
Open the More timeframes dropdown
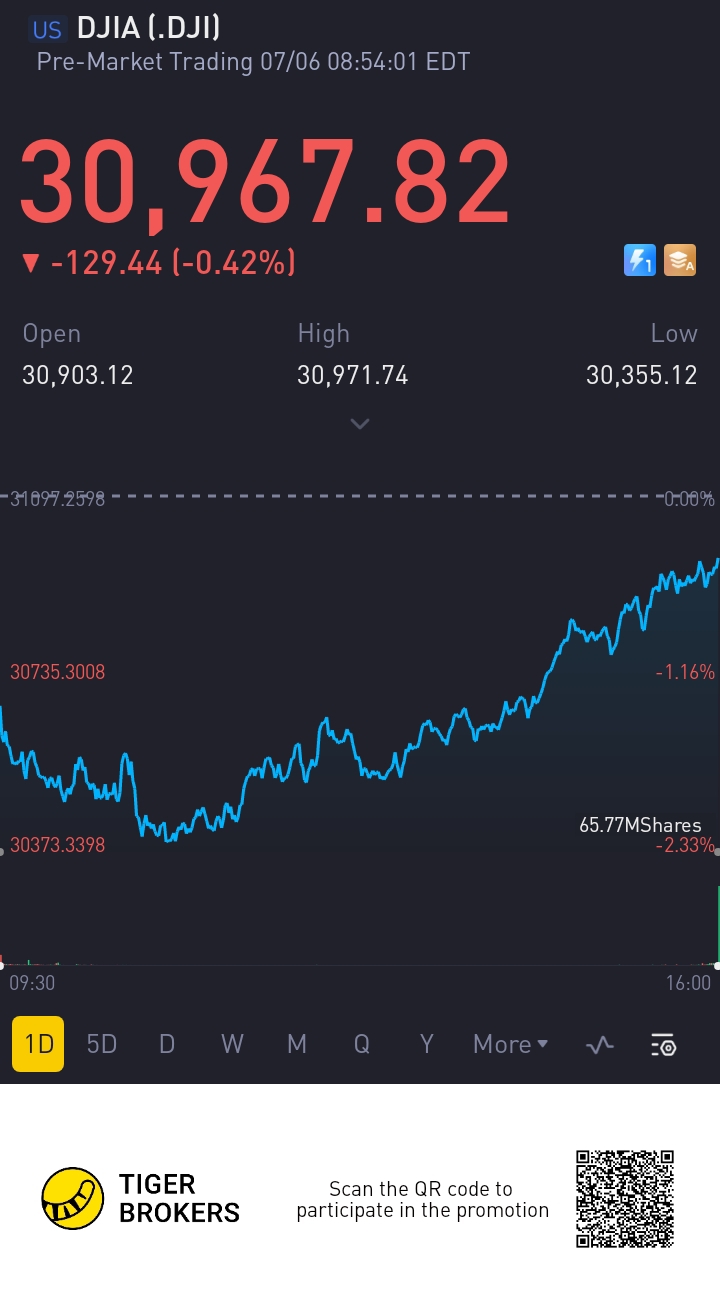click(511, 1044)
